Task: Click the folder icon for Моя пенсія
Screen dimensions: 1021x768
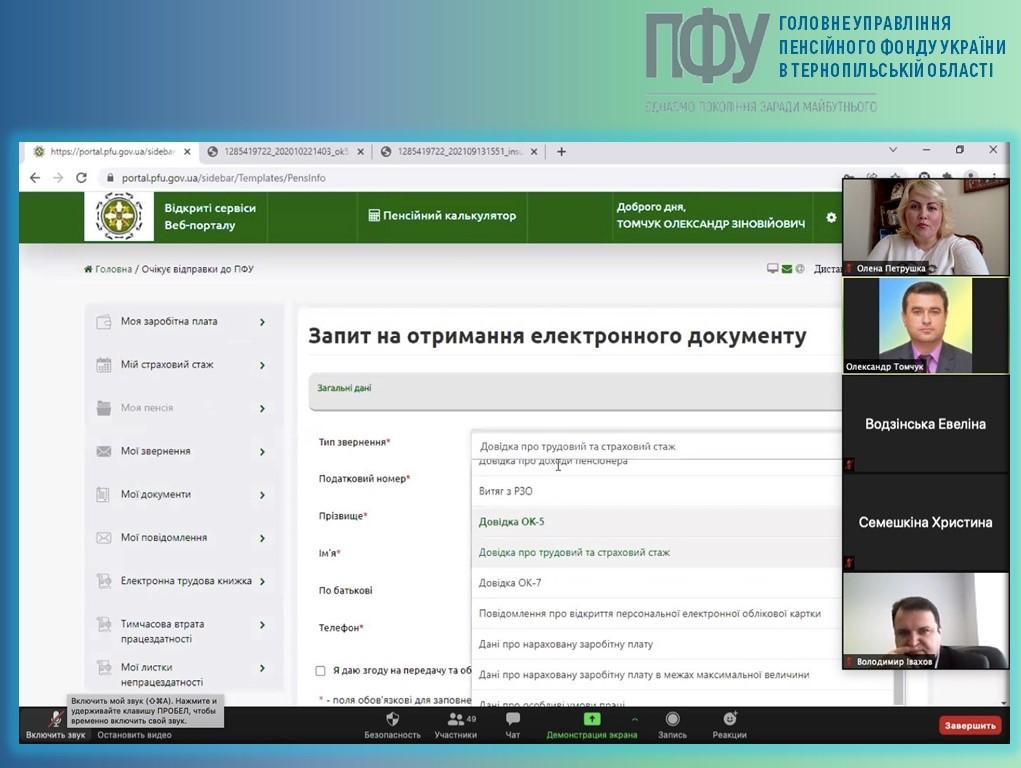Action: point(104,408)
